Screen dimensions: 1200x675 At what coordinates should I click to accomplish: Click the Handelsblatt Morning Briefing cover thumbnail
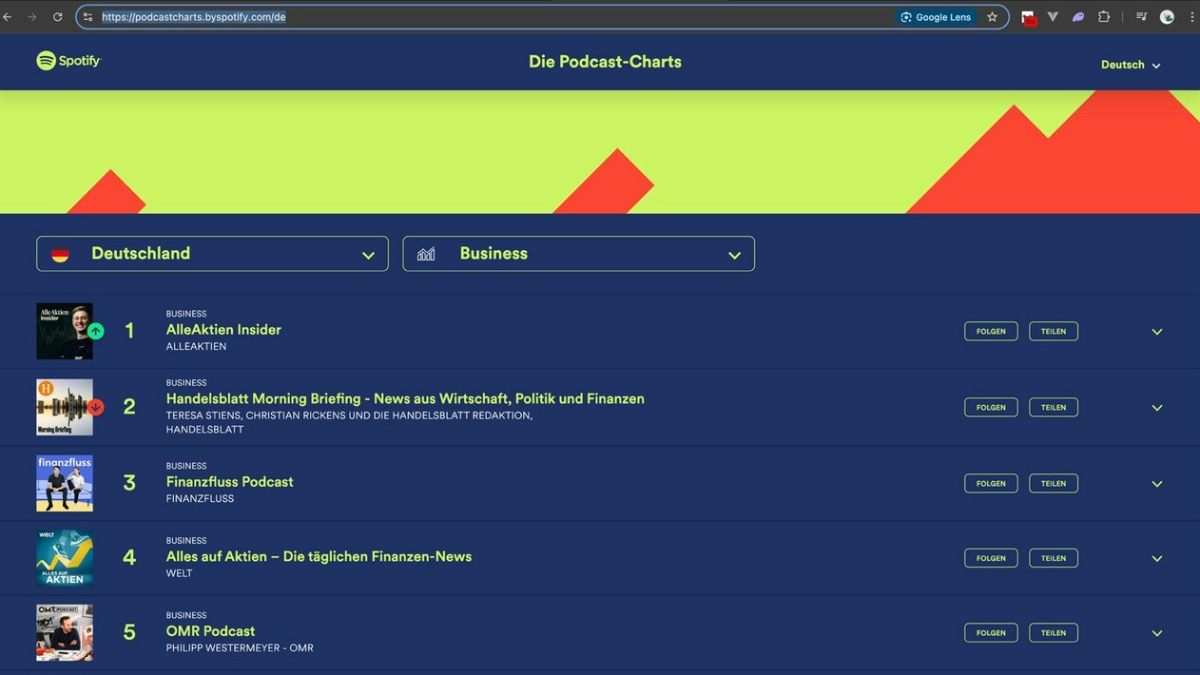tap(64, 407)
